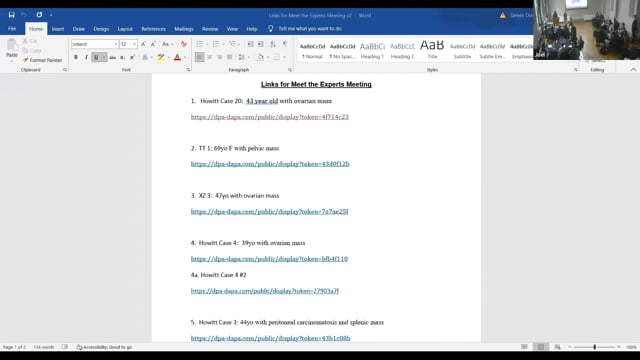Clear all formatting from selection
Image resolution: width=640 pixels, height=360 pixels.
pos(184,44)
